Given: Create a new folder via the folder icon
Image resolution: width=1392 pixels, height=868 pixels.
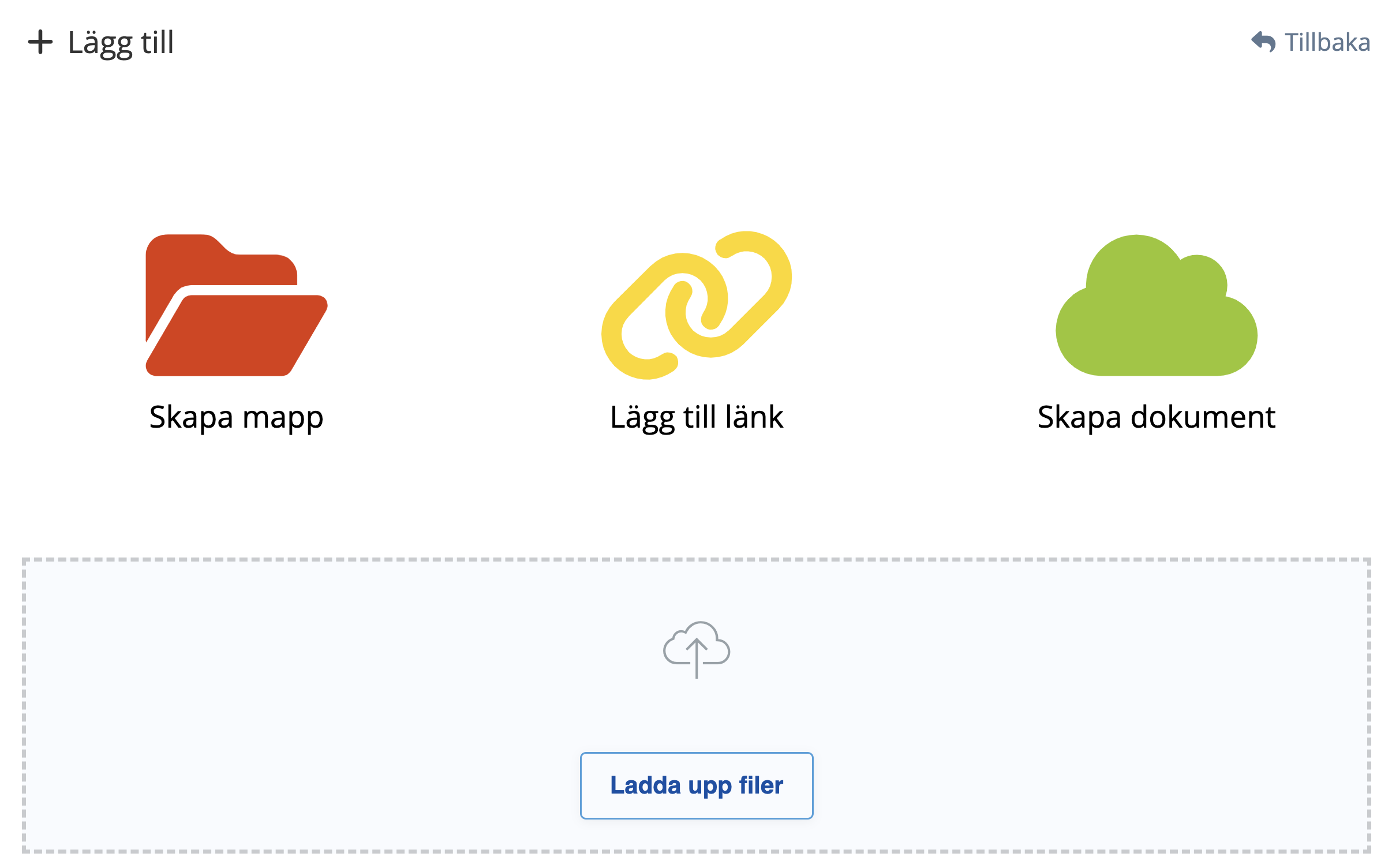Looking at the screenshot, I should point(236,305).
